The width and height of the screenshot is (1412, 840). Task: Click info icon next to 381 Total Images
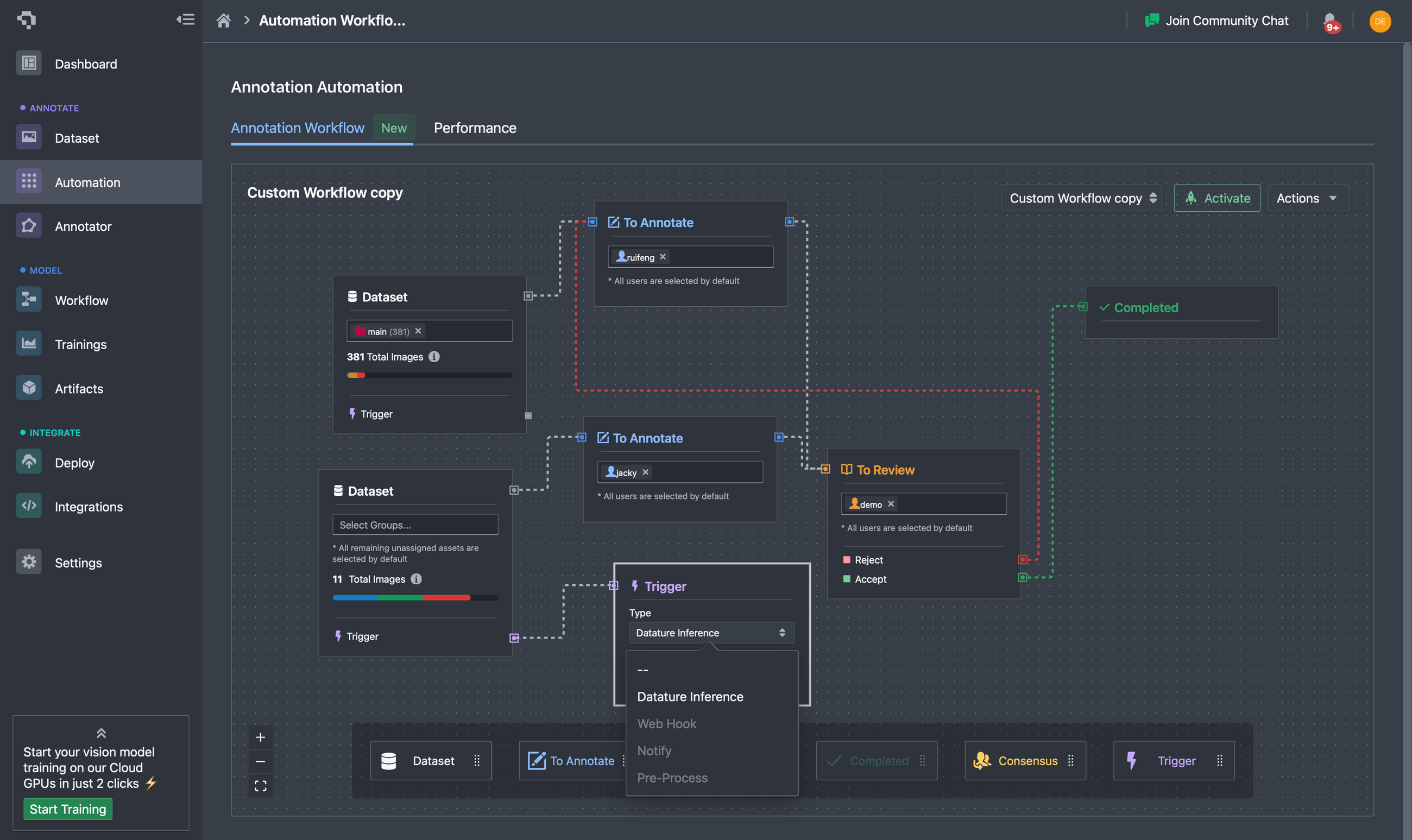tap(434, 357)
